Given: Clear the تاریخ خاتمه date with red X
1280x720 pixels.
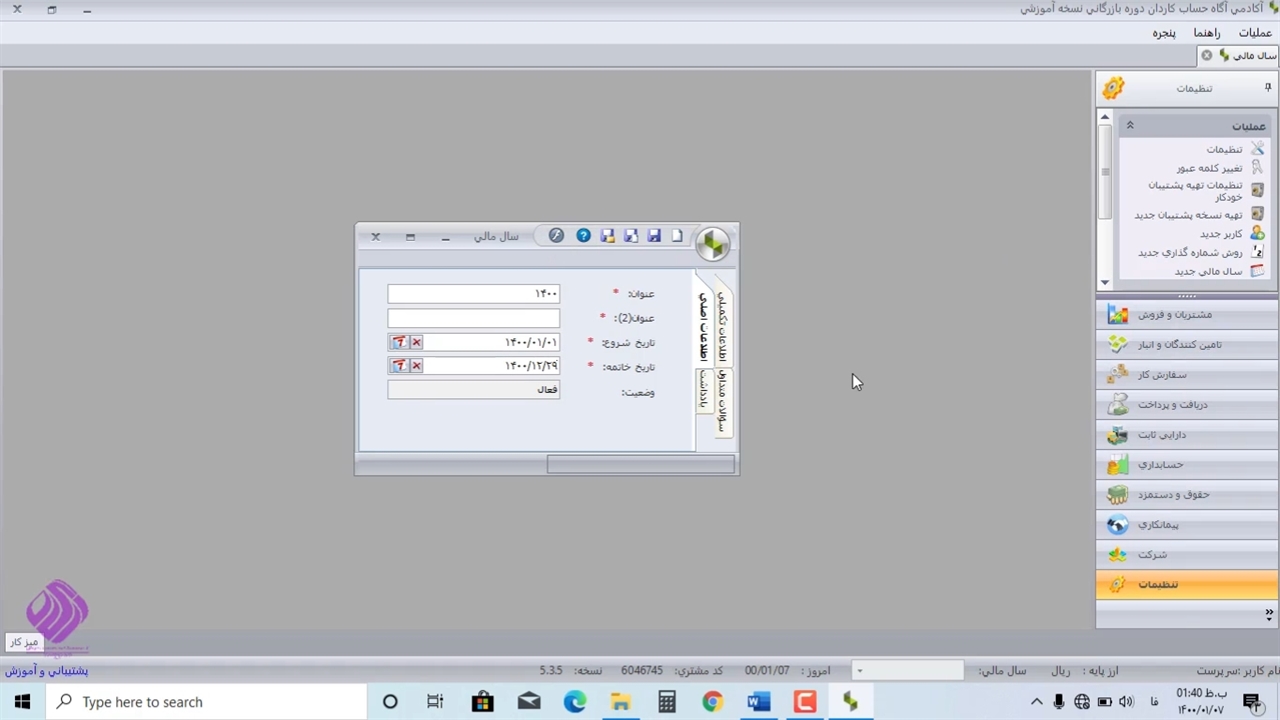Looking at the screenshot, I should pos(416,366).
